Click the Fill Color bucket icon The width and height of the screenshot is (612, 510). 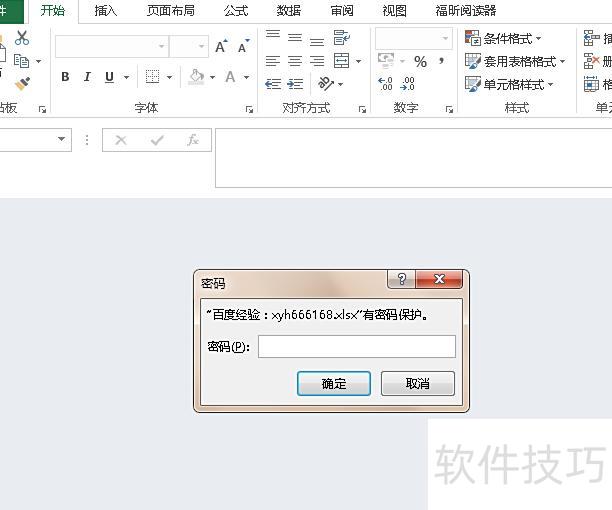point(196,76)
